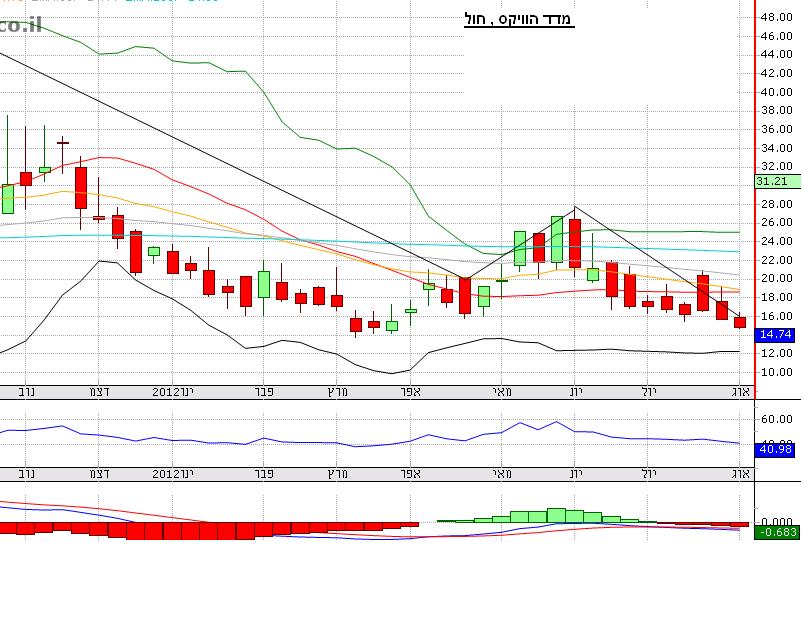Select the 'מאי' month marker on main chart
Screen dimensions: 803x641
click(502, 391)
